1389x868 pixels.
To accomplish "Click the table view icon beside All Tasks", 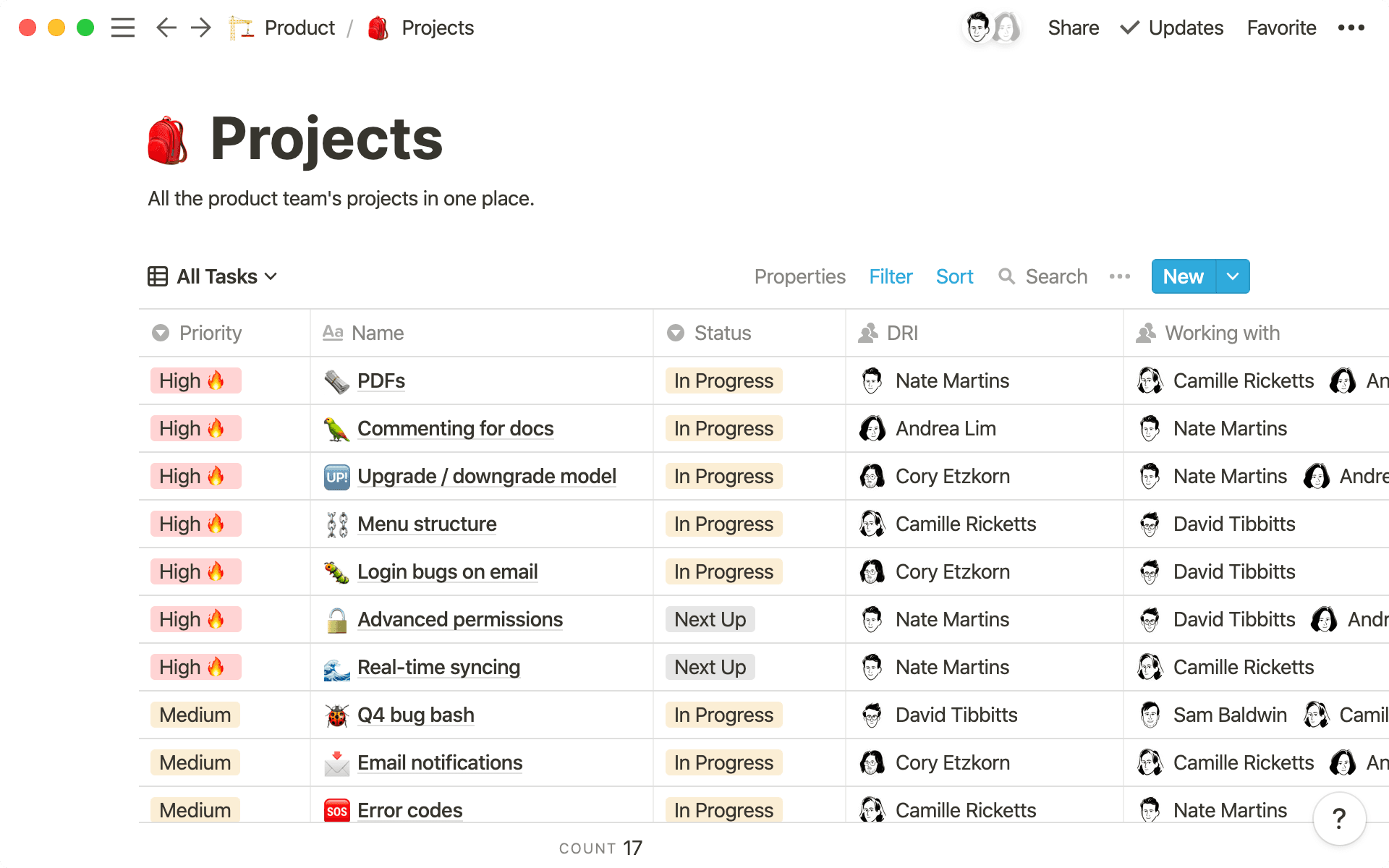I will click(x=158, y=276).
